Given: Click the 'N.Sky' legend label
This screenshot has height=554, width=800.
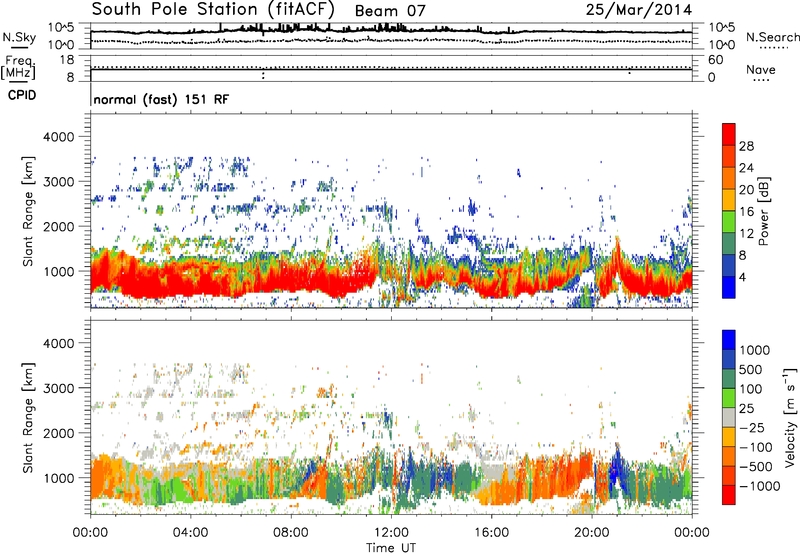Looking at the screenshot, I should tap(19, 37).
